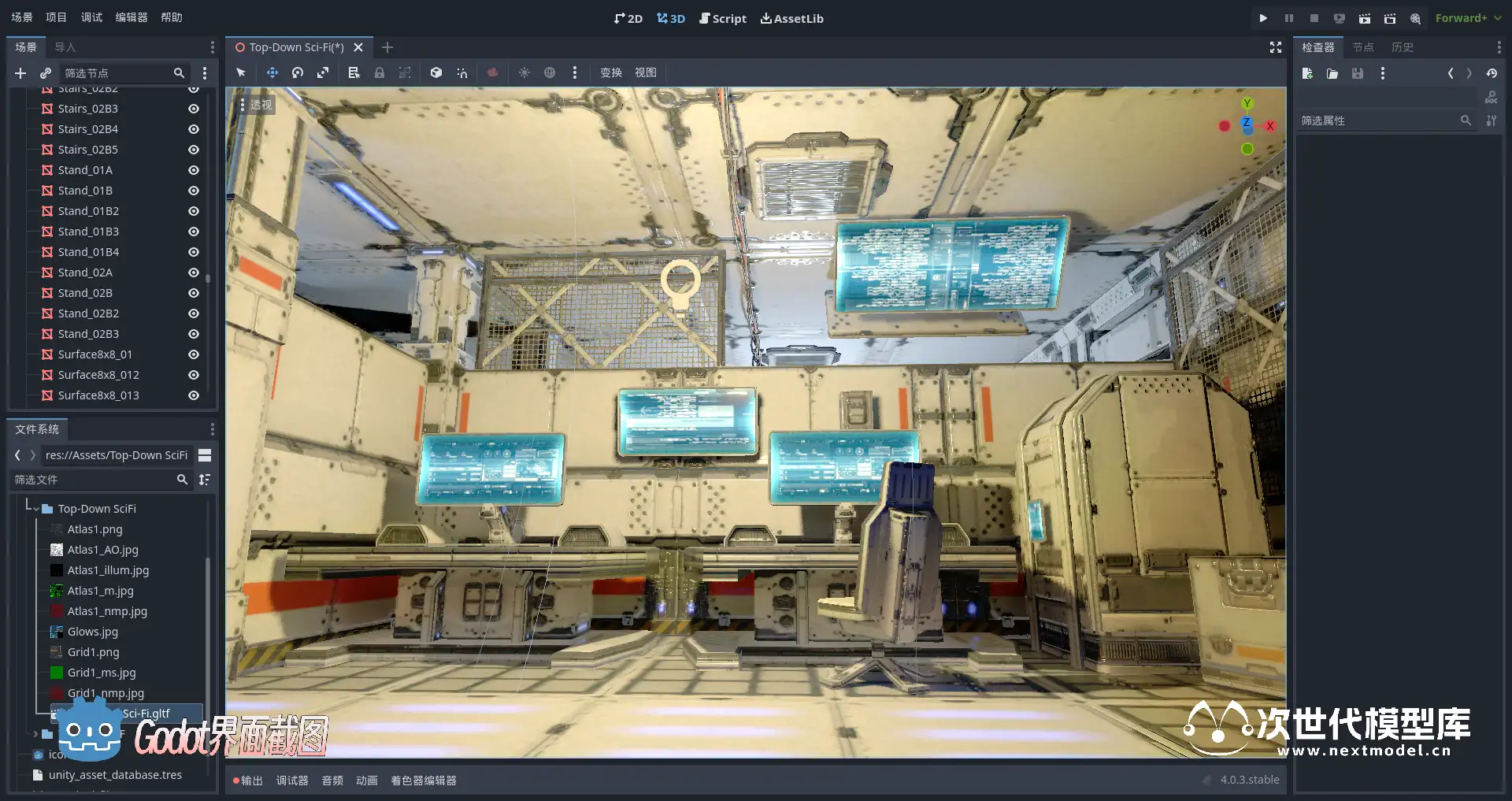
Task: Select the Rotate mode tool
Action: coord(297,72)
